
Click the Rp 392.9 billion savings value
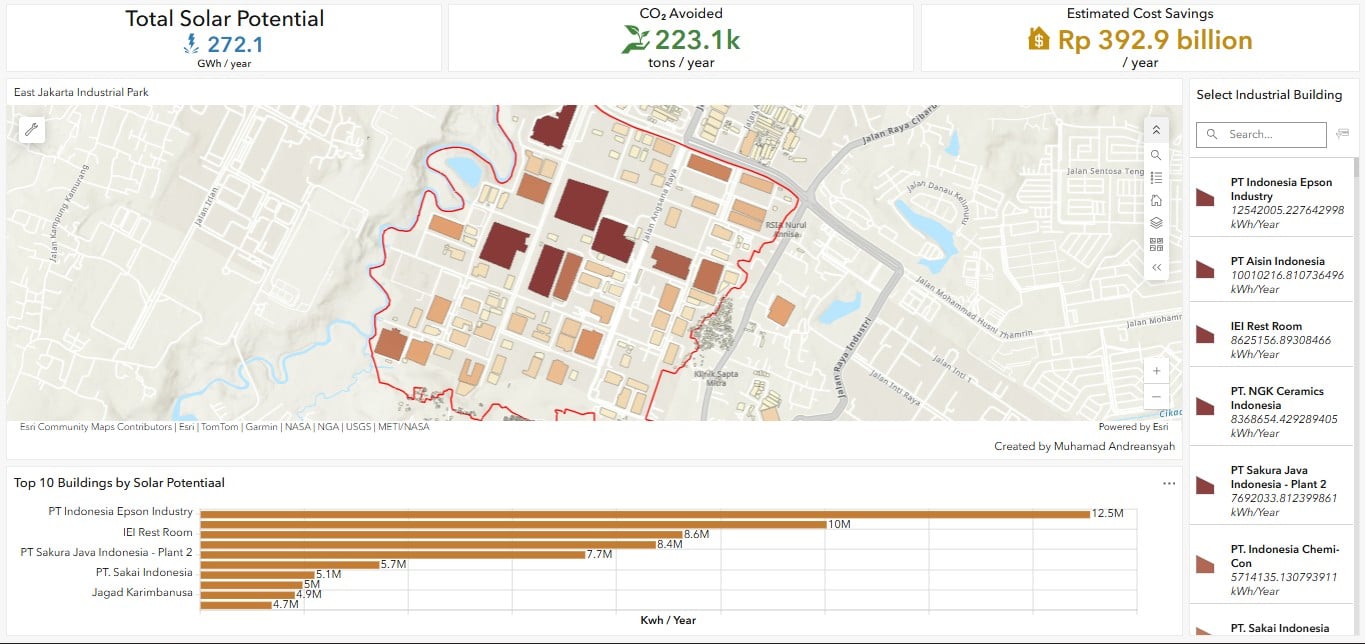(x=1155, y=40)
